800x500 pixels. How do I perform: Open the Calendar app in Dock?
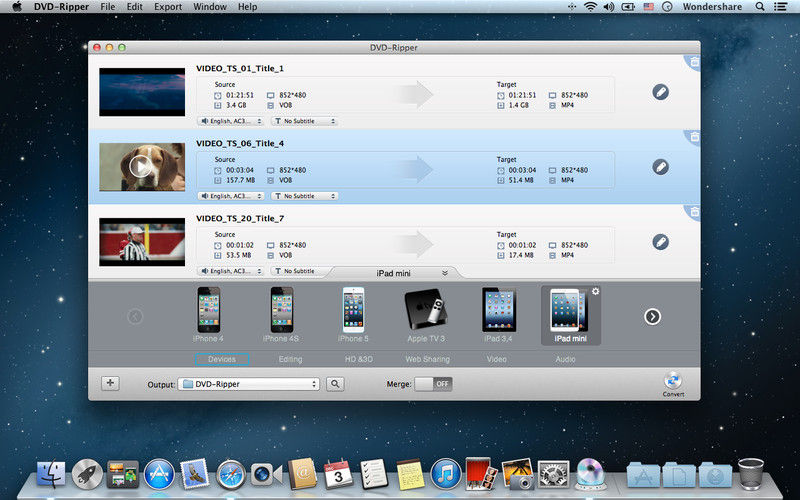tap(338, 474)
